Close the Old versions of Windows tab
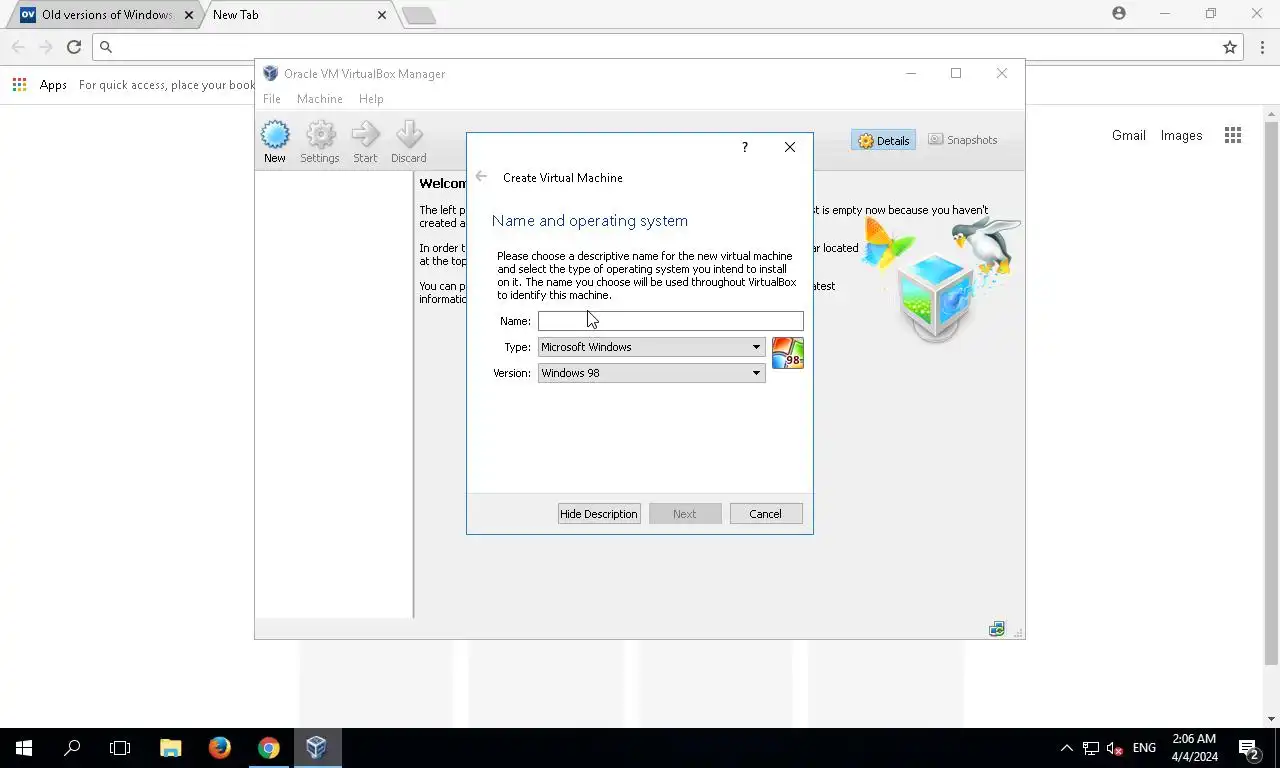 (x=188, y=15)
